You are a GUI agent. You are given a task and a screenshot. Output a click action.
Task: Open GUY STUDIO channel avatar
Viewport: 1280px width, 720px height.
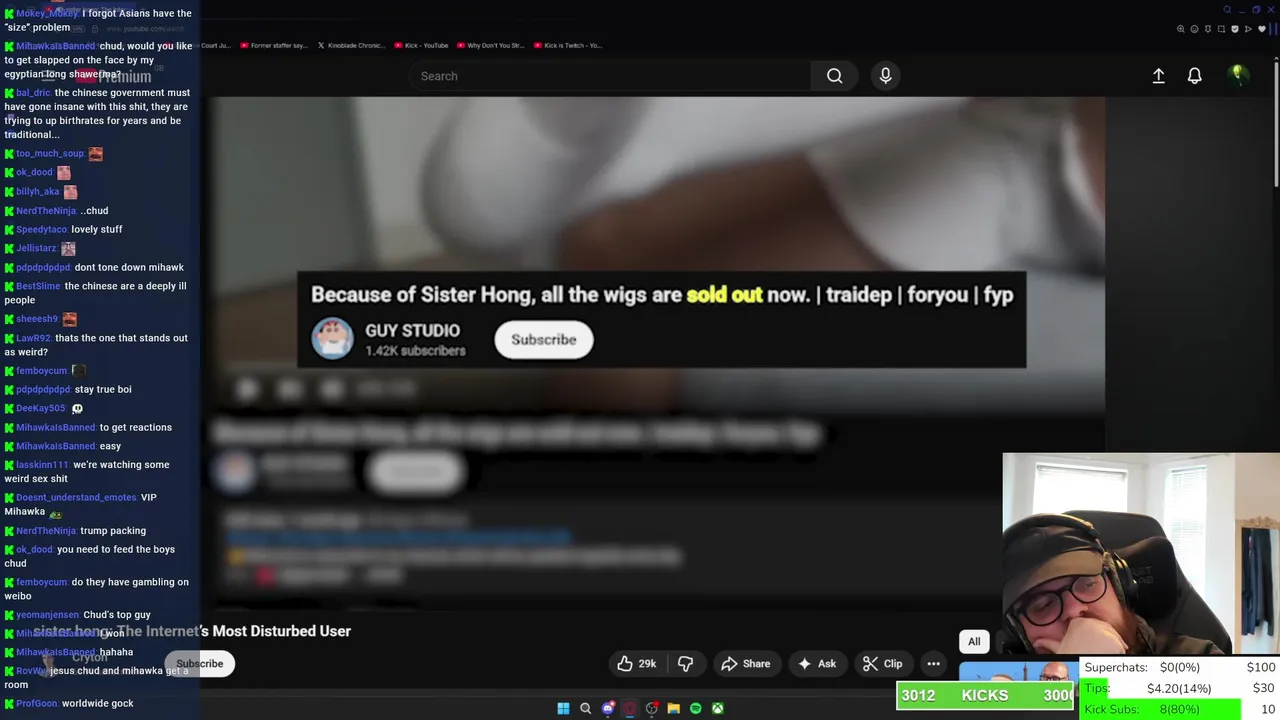point(332,339)
